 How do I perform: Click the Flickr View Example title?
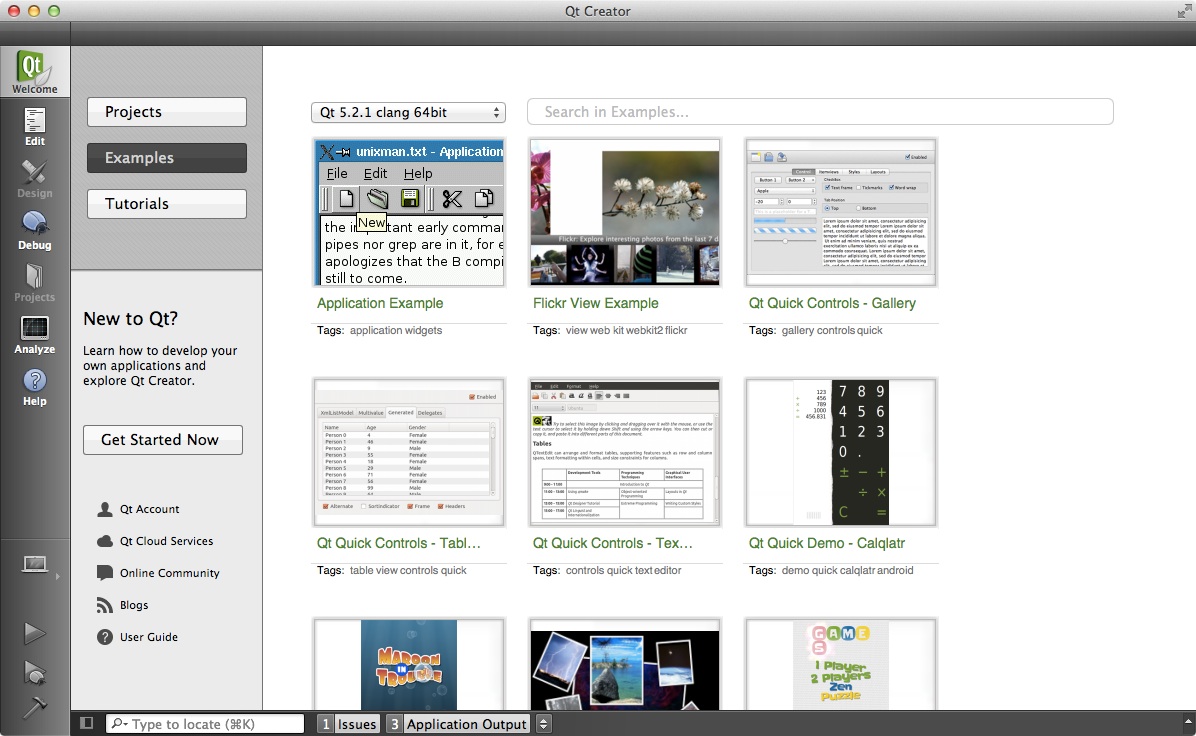(596, 304)
